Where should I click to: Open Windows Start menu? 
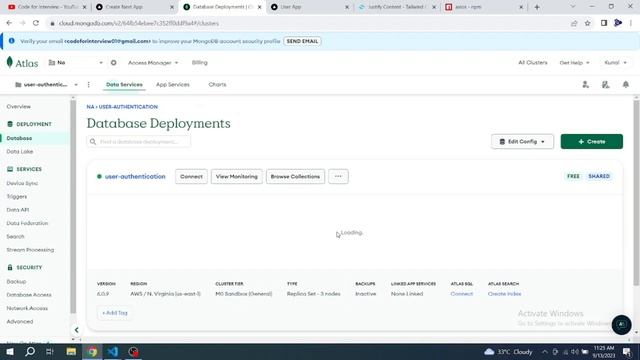point(10,351)
